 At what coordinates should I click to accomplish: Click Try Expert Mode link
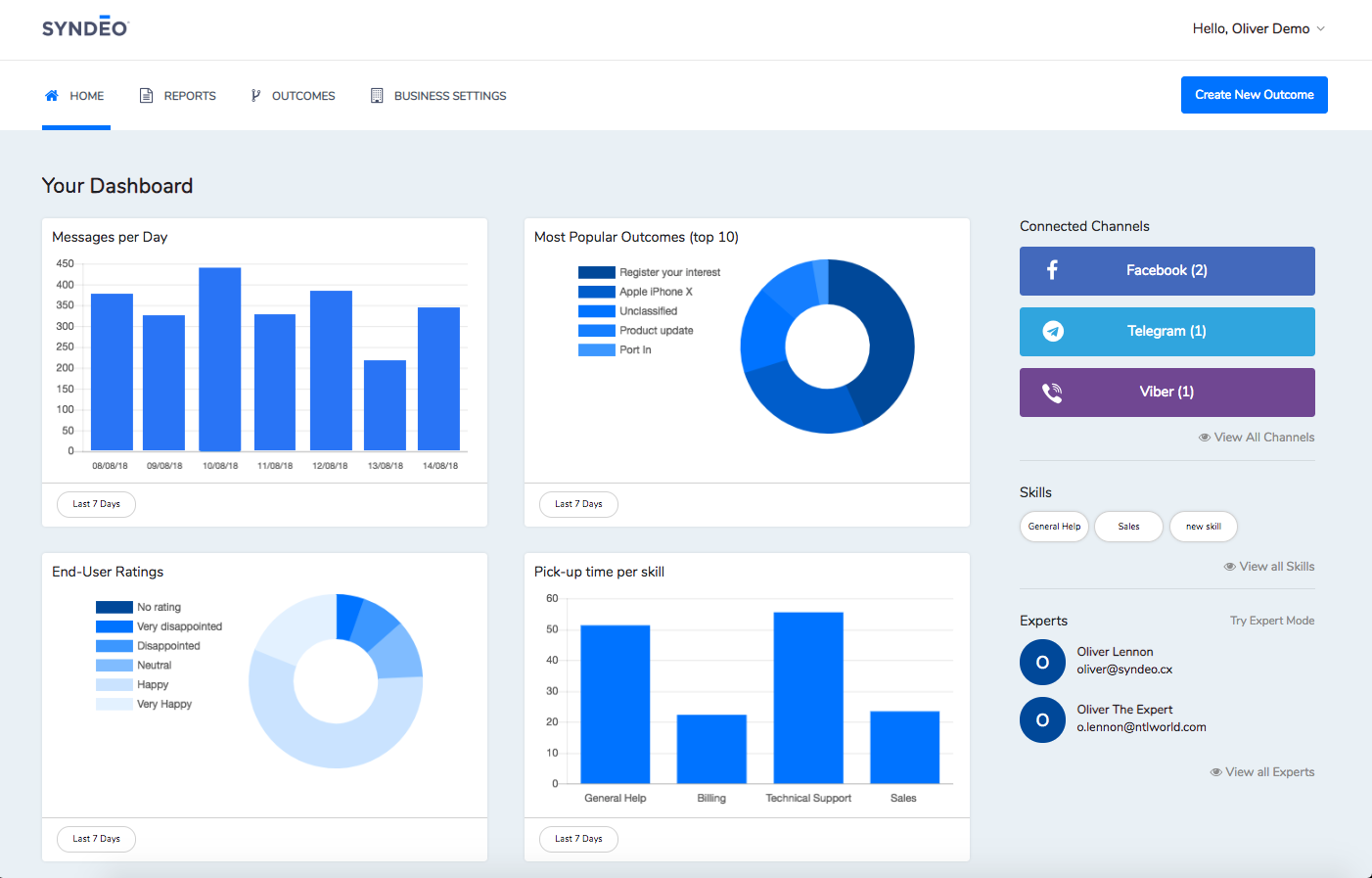coord(1272,621)
